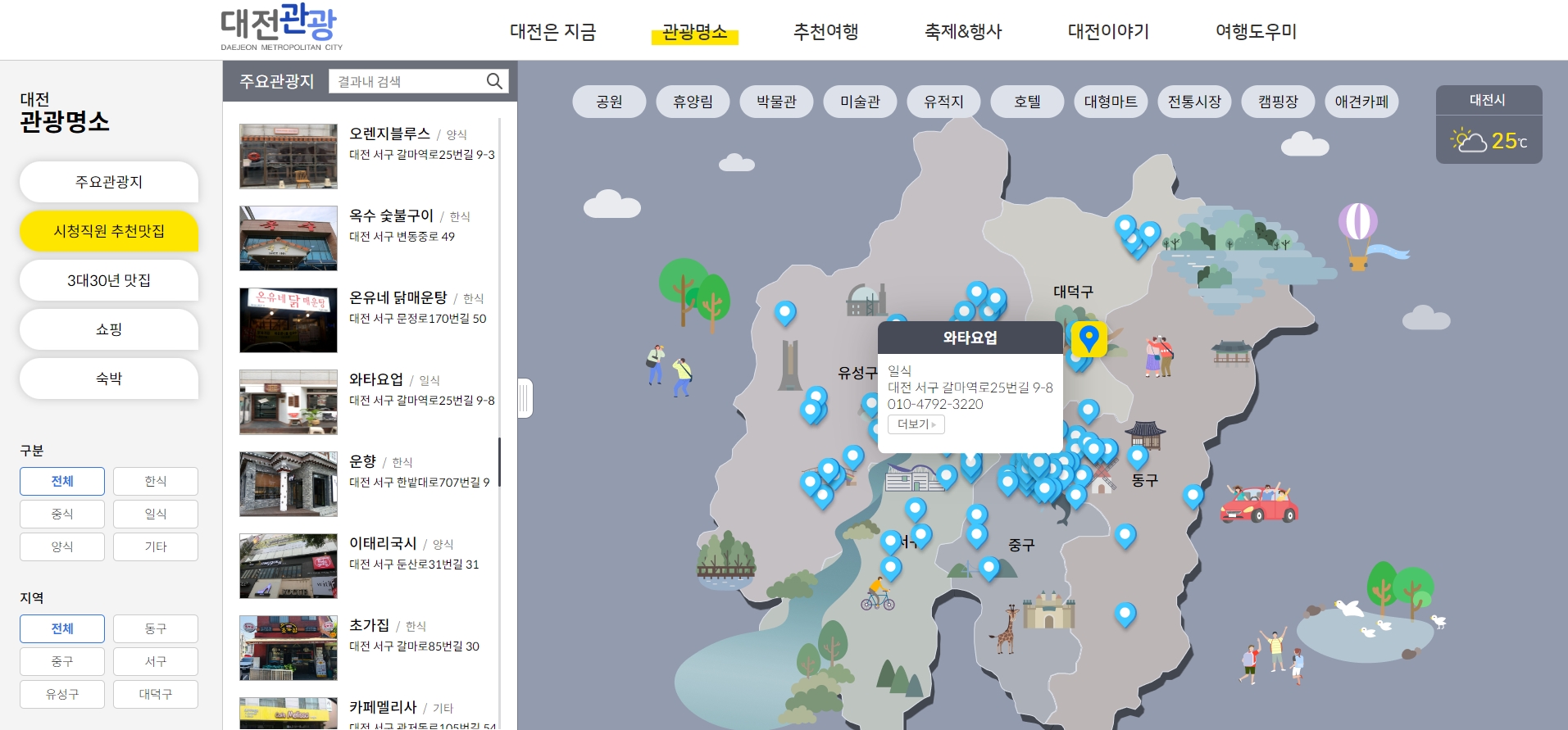The width and height of the screenshot is (1568, 730).
Task: Click 이태리국시 list title
Action: (x=383, y=543)
